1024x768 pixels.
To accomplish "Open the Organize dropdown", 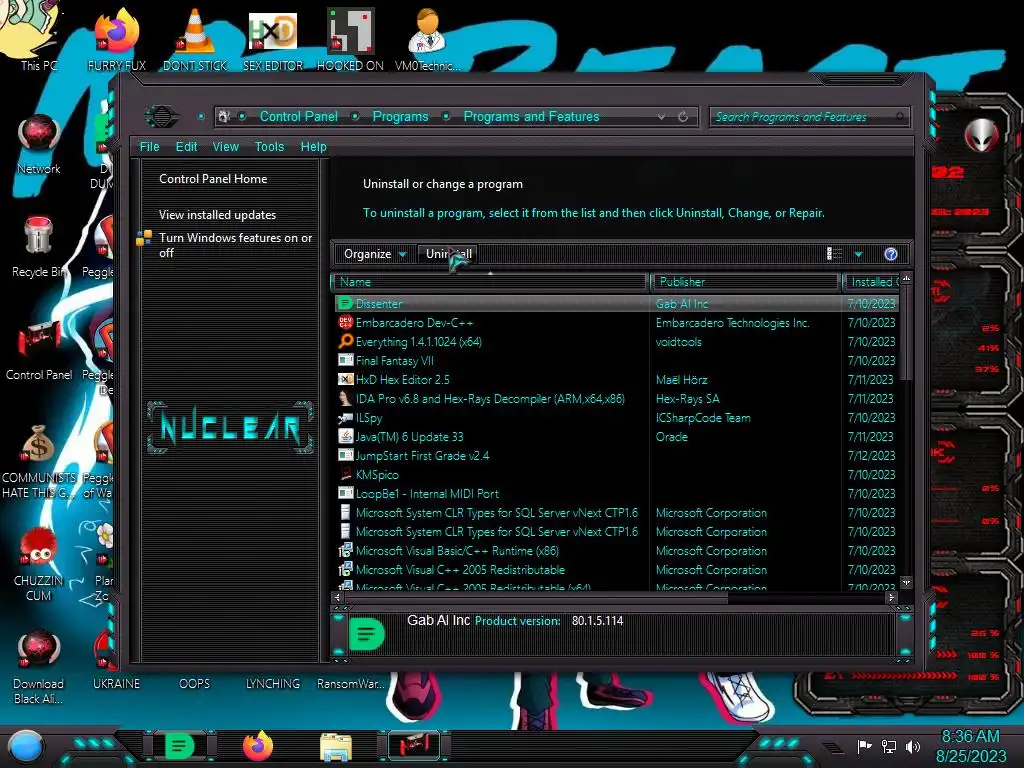I will pyautogui.click(x=374, y=254).
